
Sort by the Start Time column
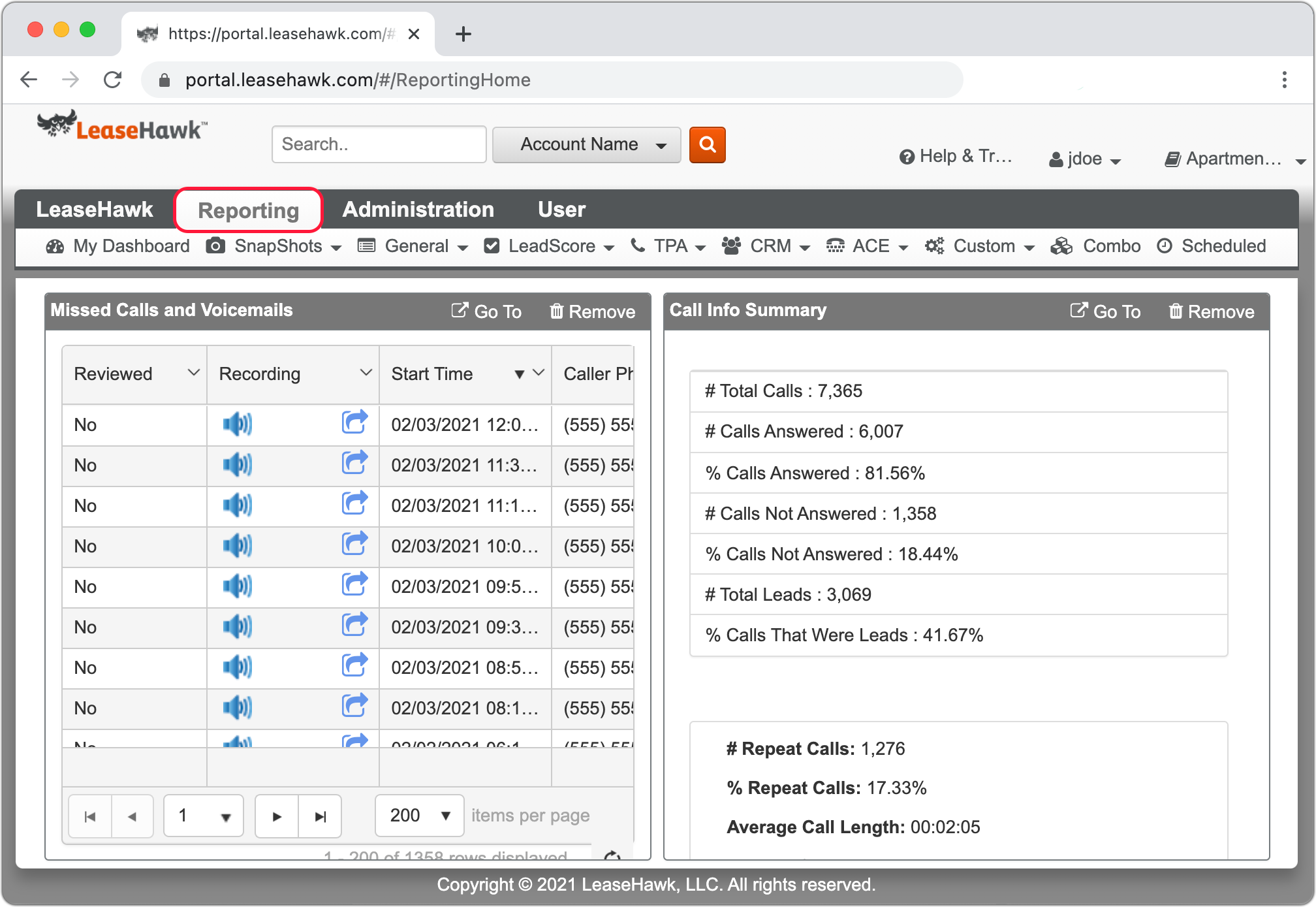[x=432, y=374]
